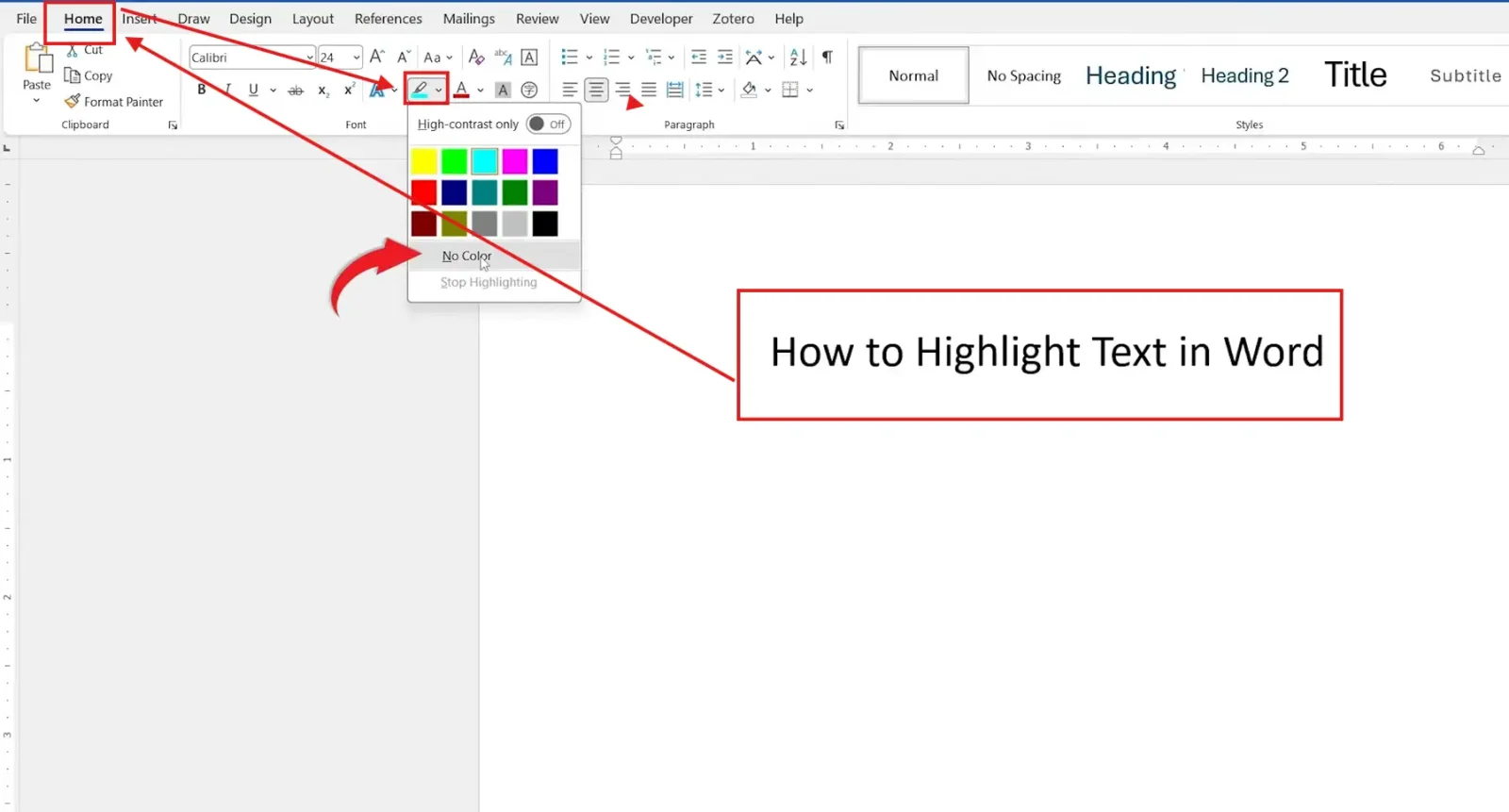Open the Font name Calibri dropdown
Image resolution: width=1509 pixels, height=812 pixels.
pyautogui.click(x=309, y=58)
